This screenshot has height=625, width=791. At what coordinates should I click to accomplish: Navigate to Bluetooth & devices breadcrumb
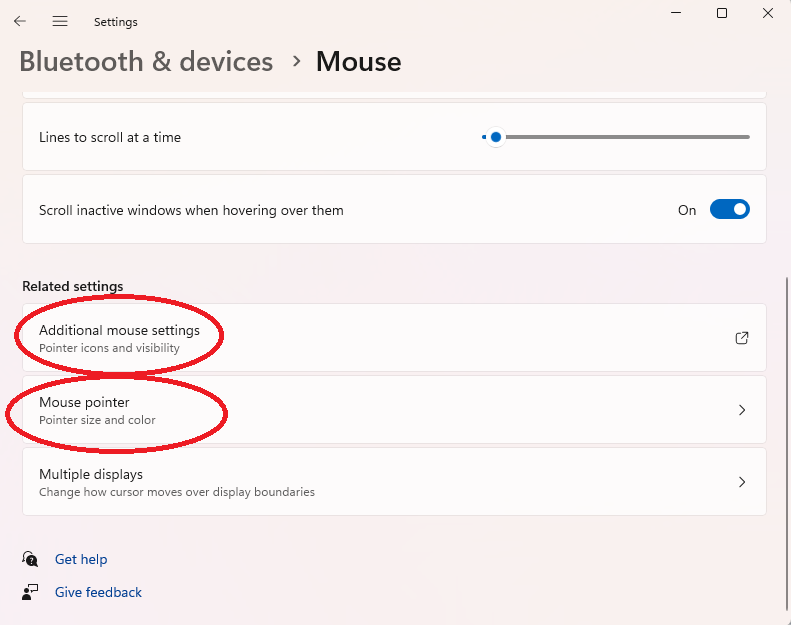tap(146, 62)
